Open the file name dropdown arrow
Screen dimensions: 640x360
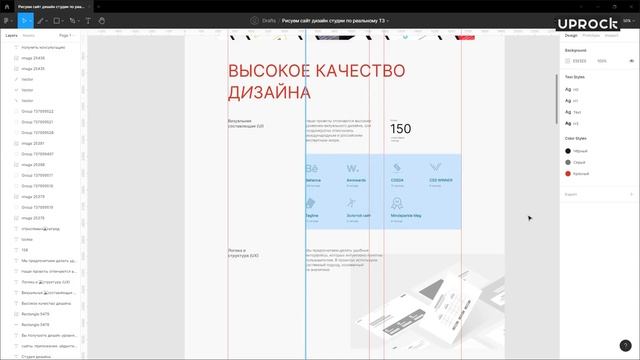387,21
